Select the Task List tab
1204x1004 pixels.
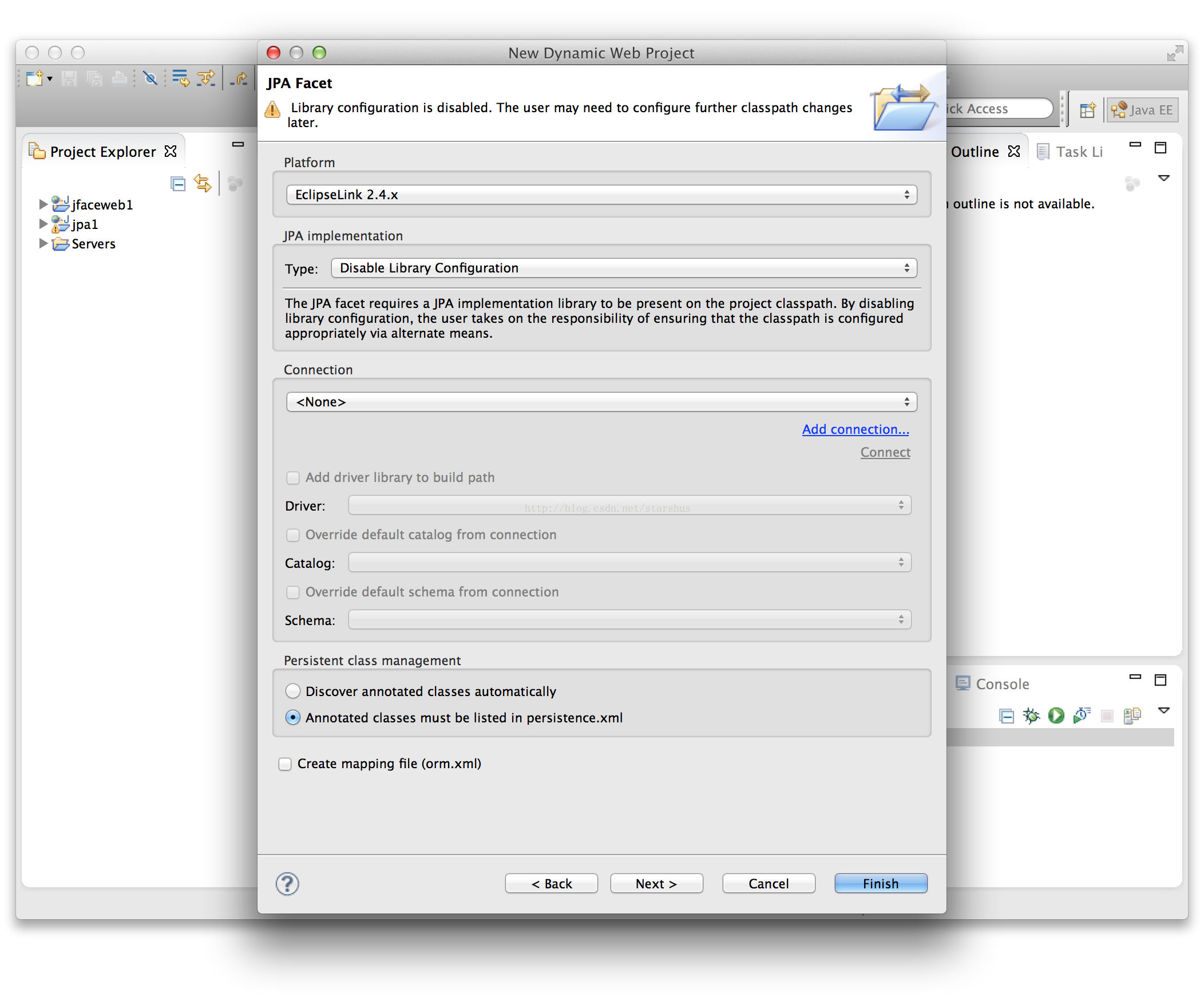pos(1071,152)
